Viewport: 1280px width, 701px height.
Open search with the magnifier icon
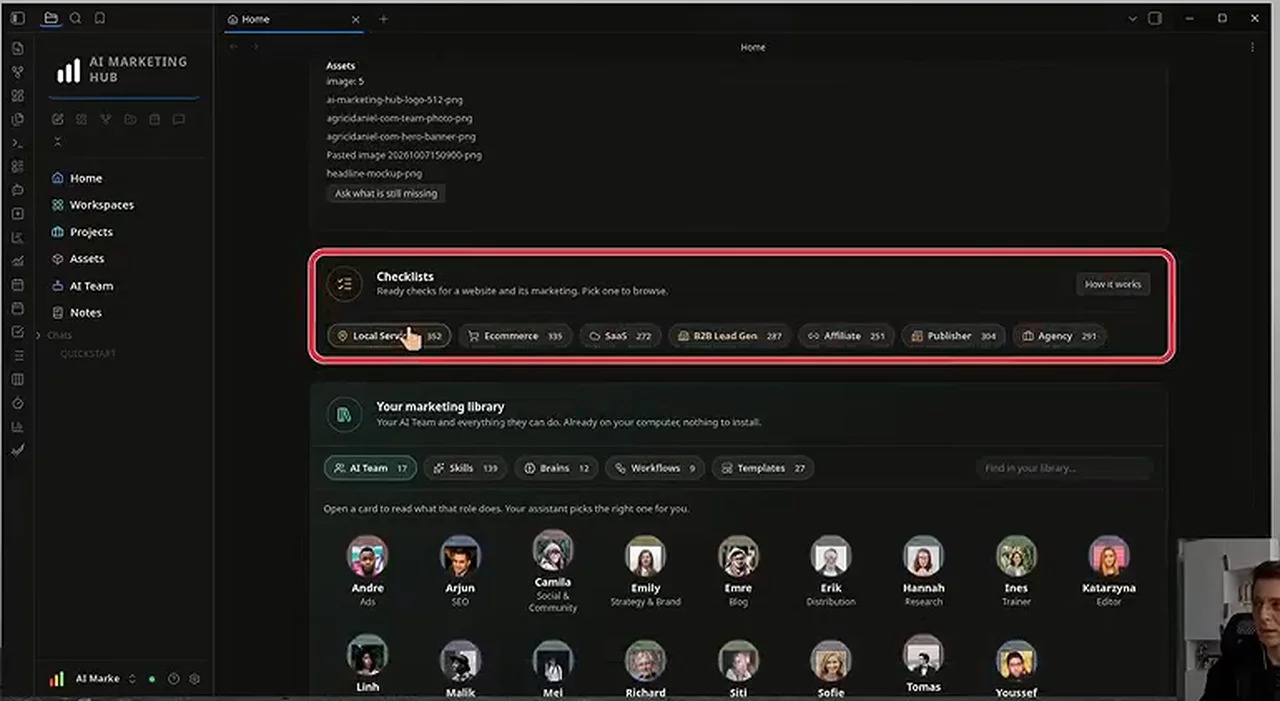click(75, 18)
